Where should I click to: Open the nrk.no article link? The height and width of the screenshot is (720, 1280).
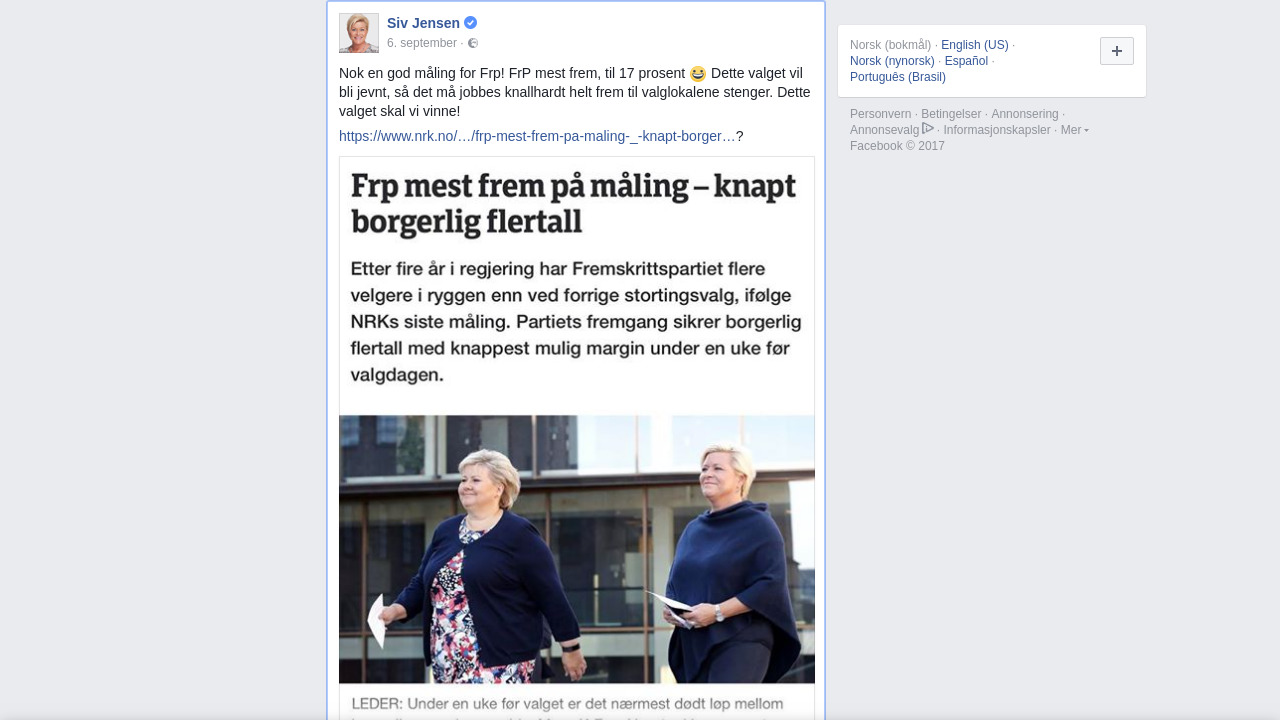click(x=537, y=136)
